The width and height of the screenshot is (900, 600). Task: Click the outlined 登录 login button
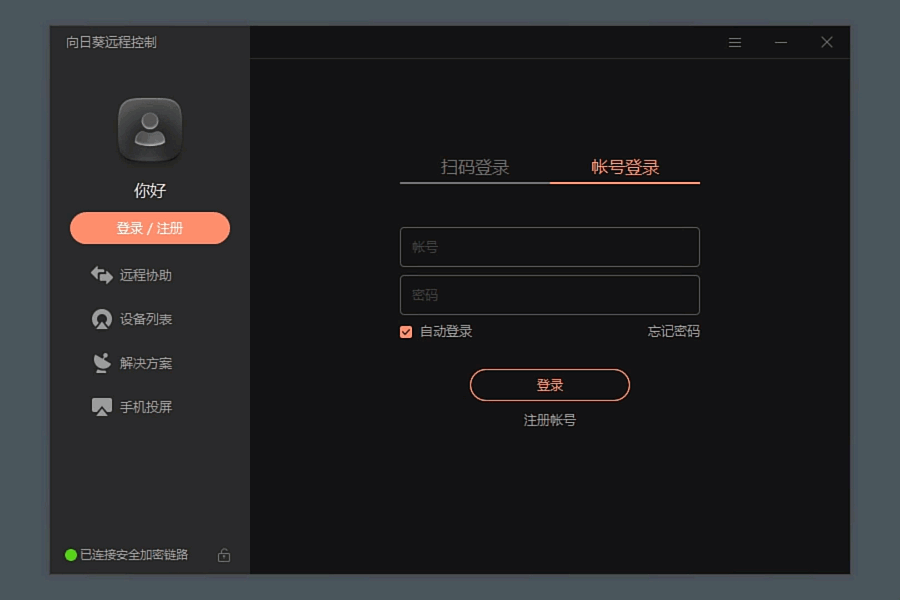point(550,385)
